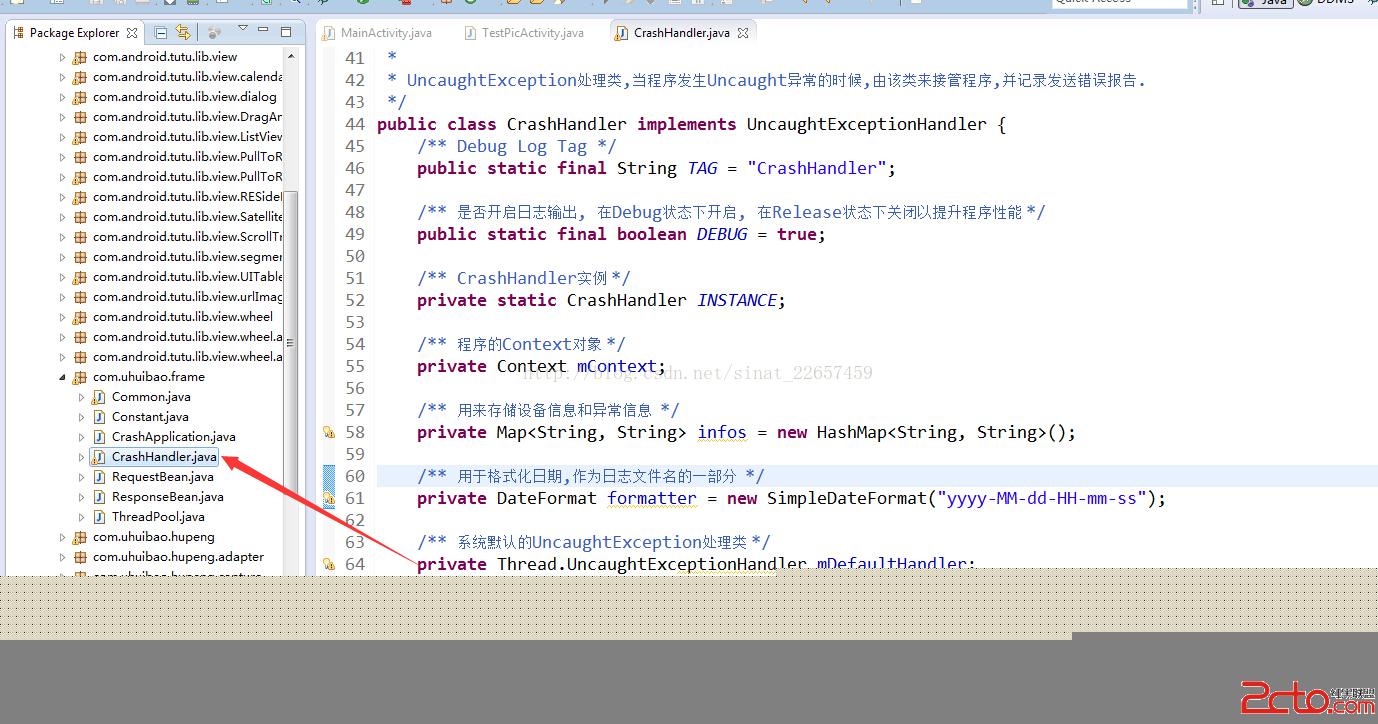Click the greyed Focus on Active Task icon
Image resolution: width=1378 pixels, height=724 pixels.
[x=214, y=33]
